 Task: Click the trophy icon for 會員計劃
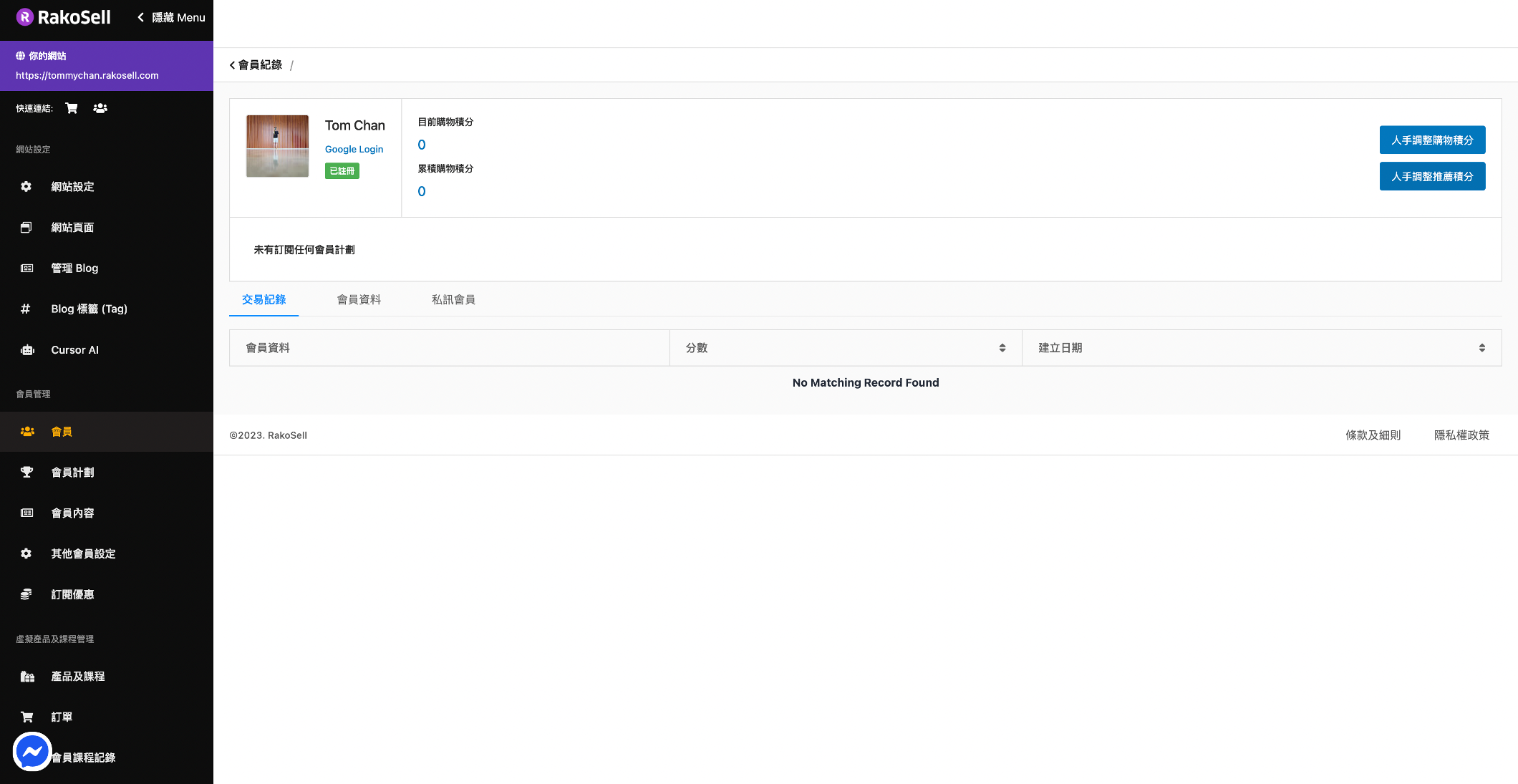(x=27, y=473)
